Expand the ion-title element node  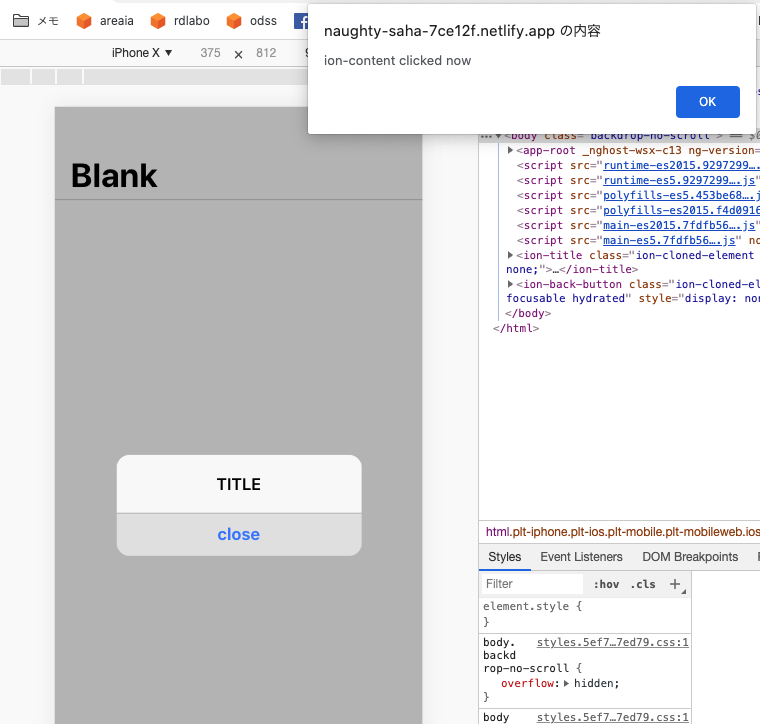click(510, 255)
